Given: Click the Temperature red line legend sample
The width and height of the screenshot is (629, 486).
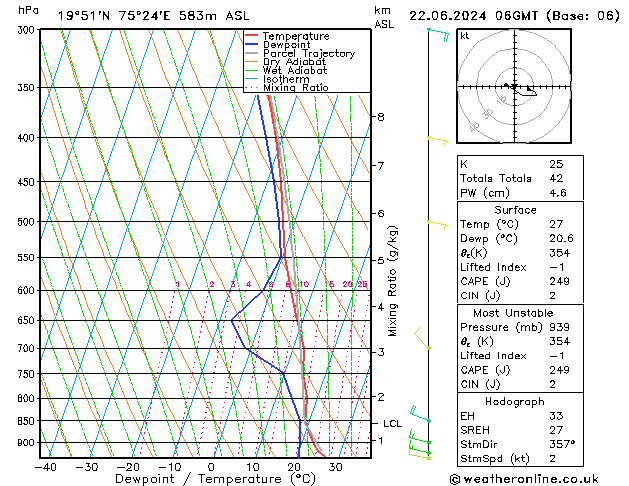Looking at the screenshot, I should point(252,35).
